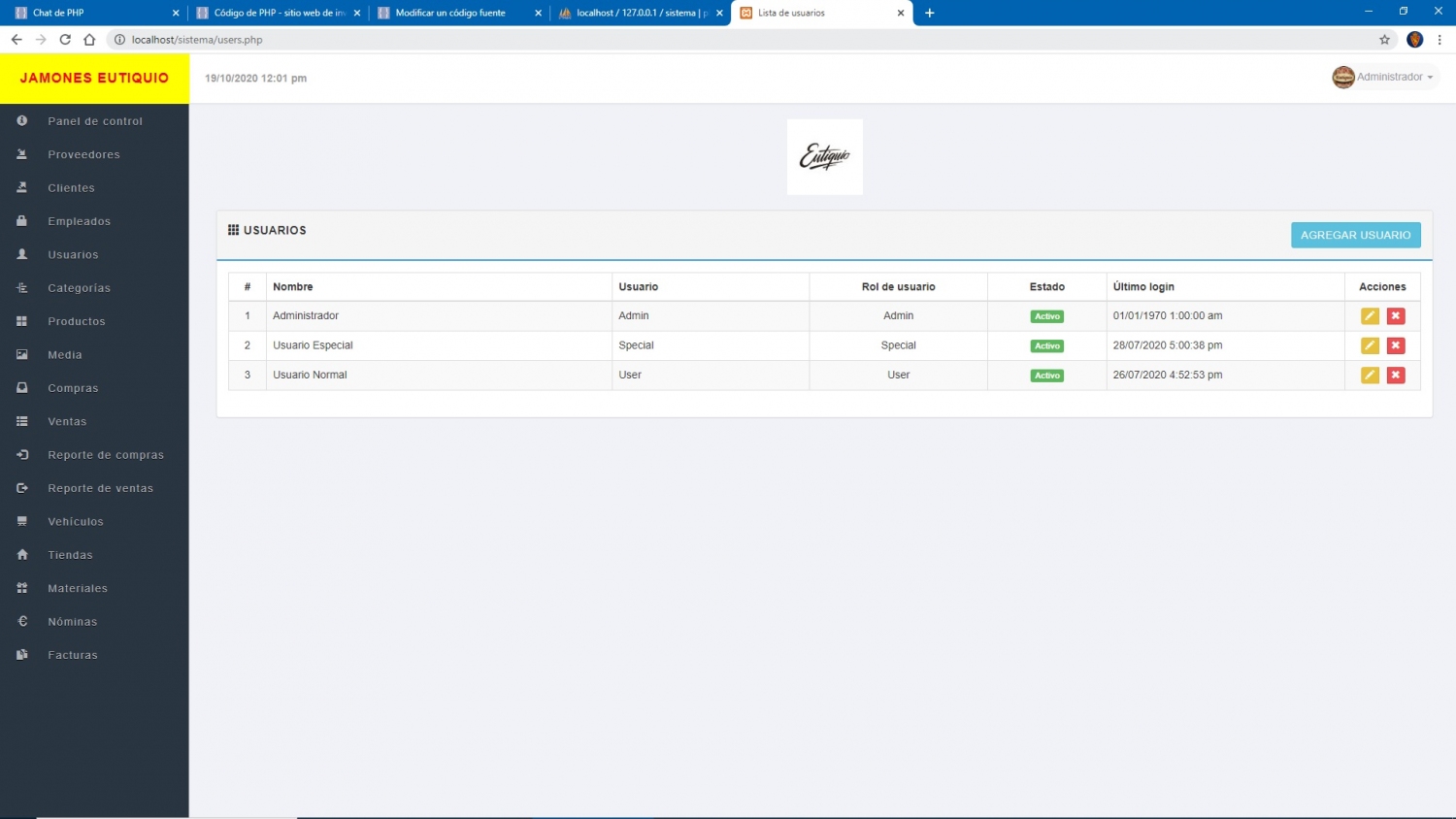Screen dimensions: 1456x819
Task: Click the Categorías indent icon
Action: point(21,287)
